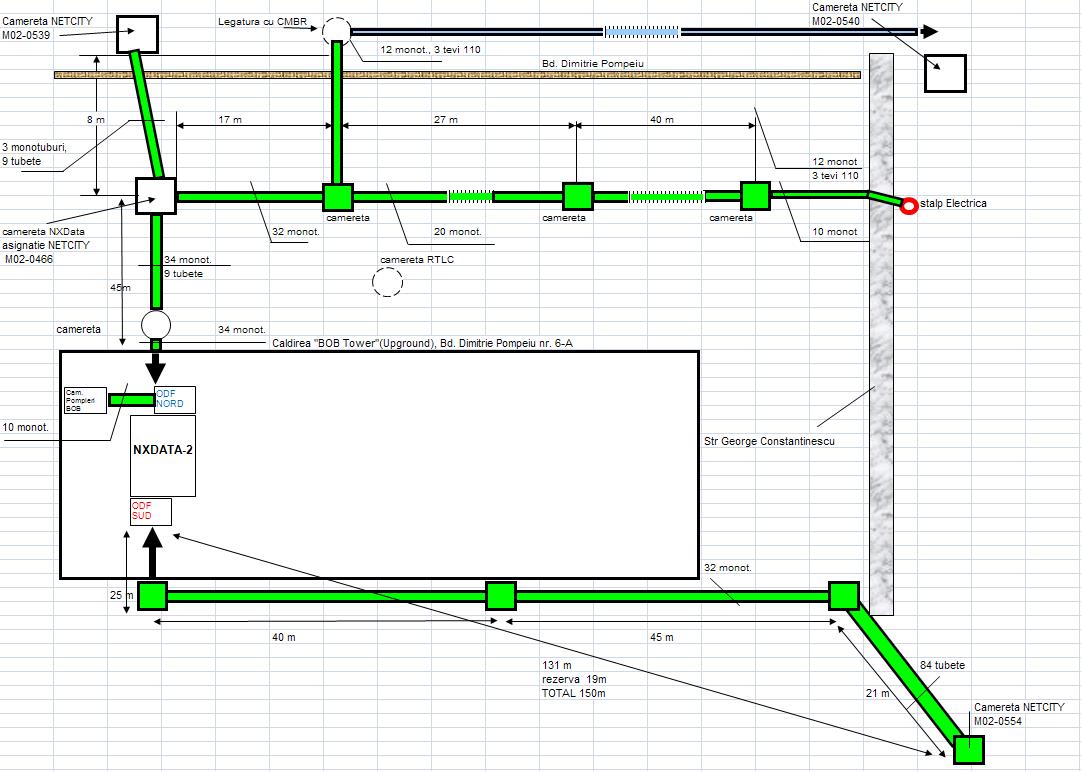Click the '84 tubete' label

[x=942, y=665]
